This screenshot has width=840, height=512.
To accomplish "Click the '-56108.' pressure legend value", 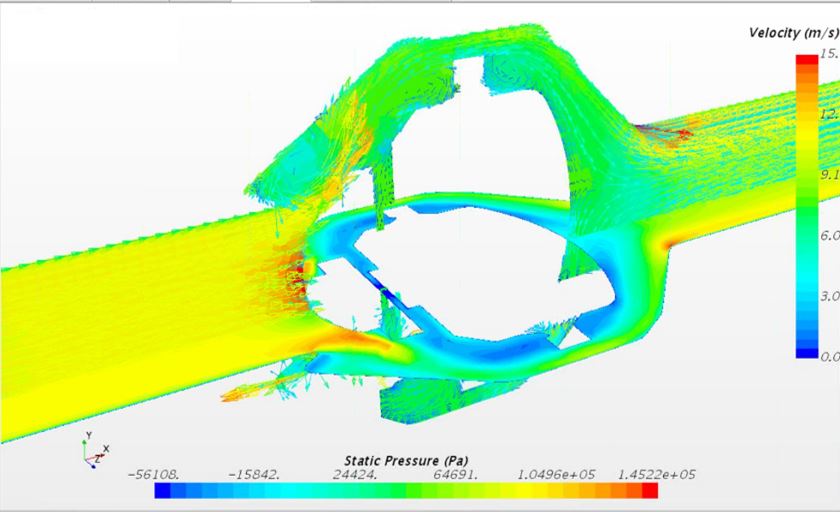I will click(x=154, y=475).
